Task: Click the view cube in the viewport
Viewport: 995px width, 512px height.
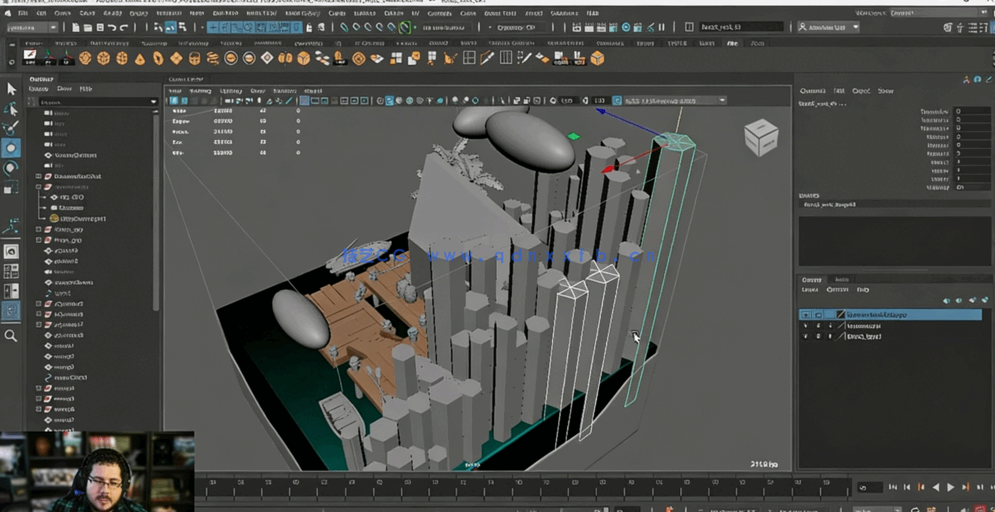Action: pos(760,137)
